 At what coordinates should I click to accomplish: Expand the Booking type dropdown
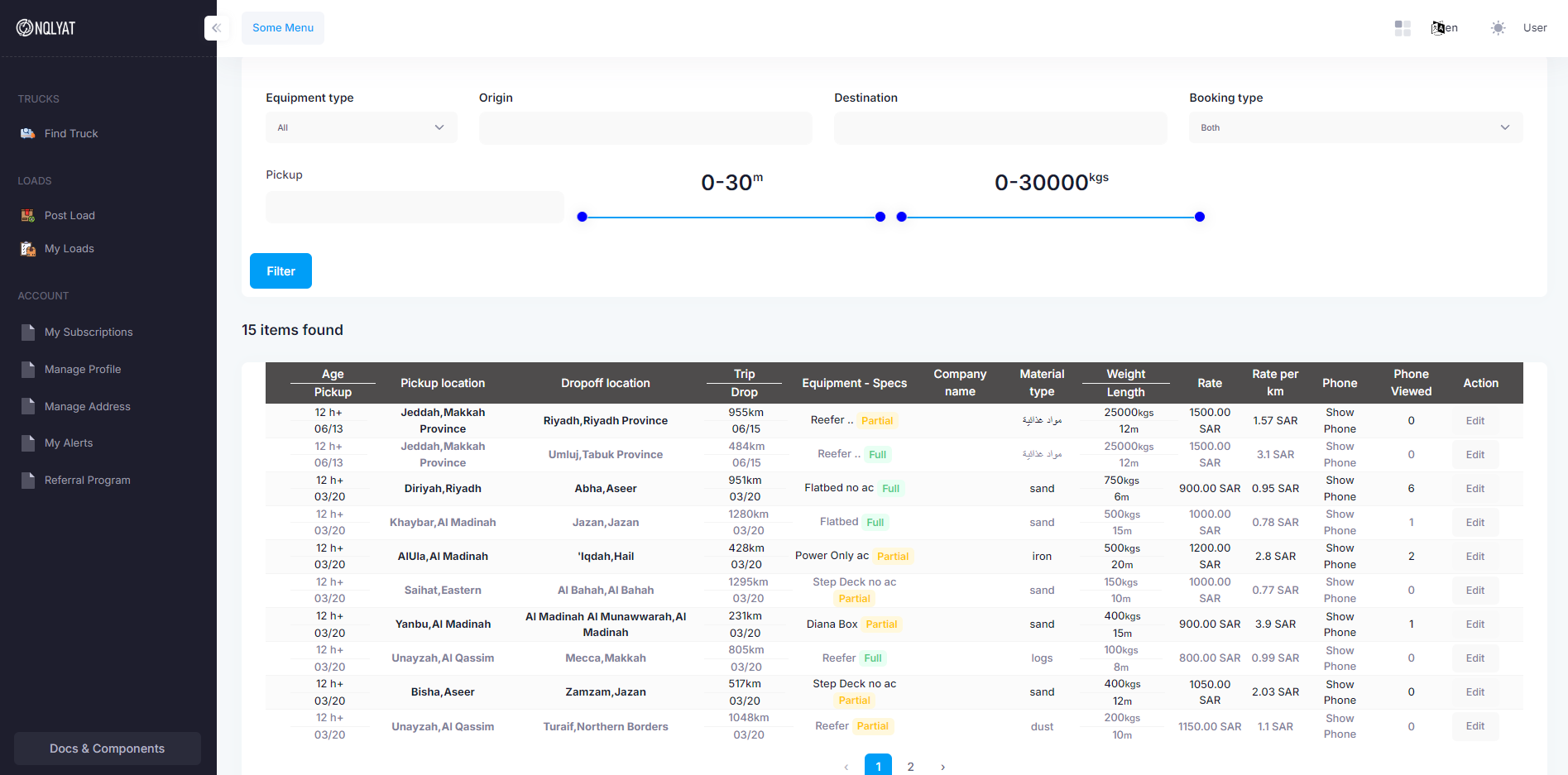[1355, 127]
